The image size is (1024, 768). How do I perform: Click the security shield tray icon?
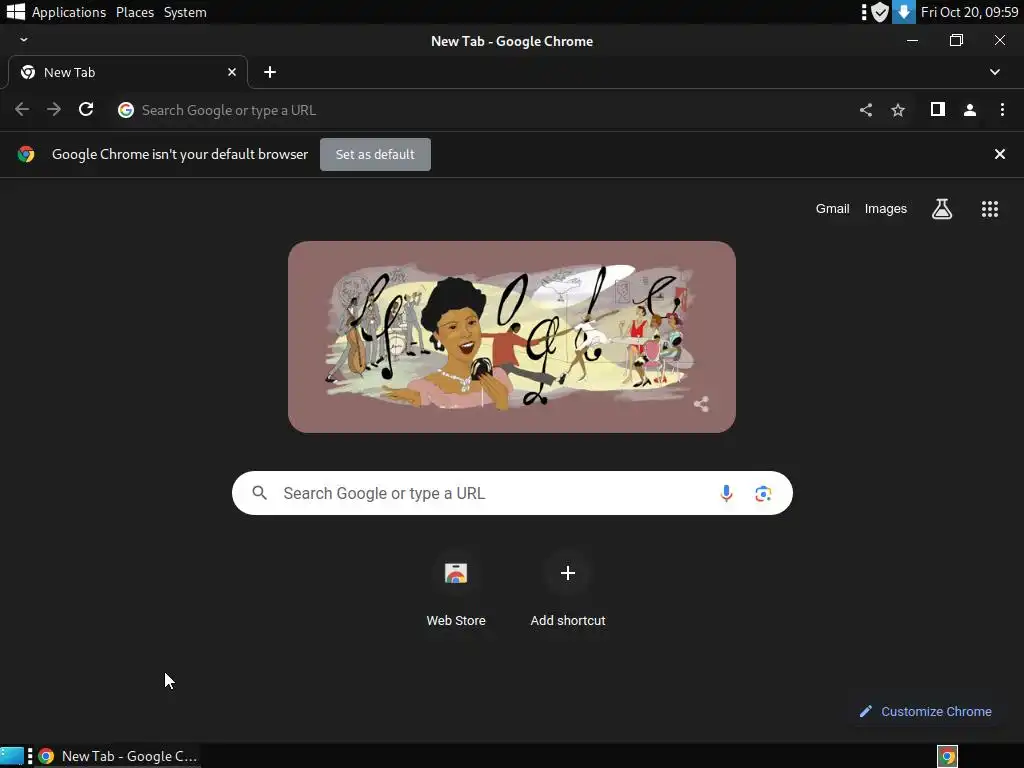[x=880, y=12]
